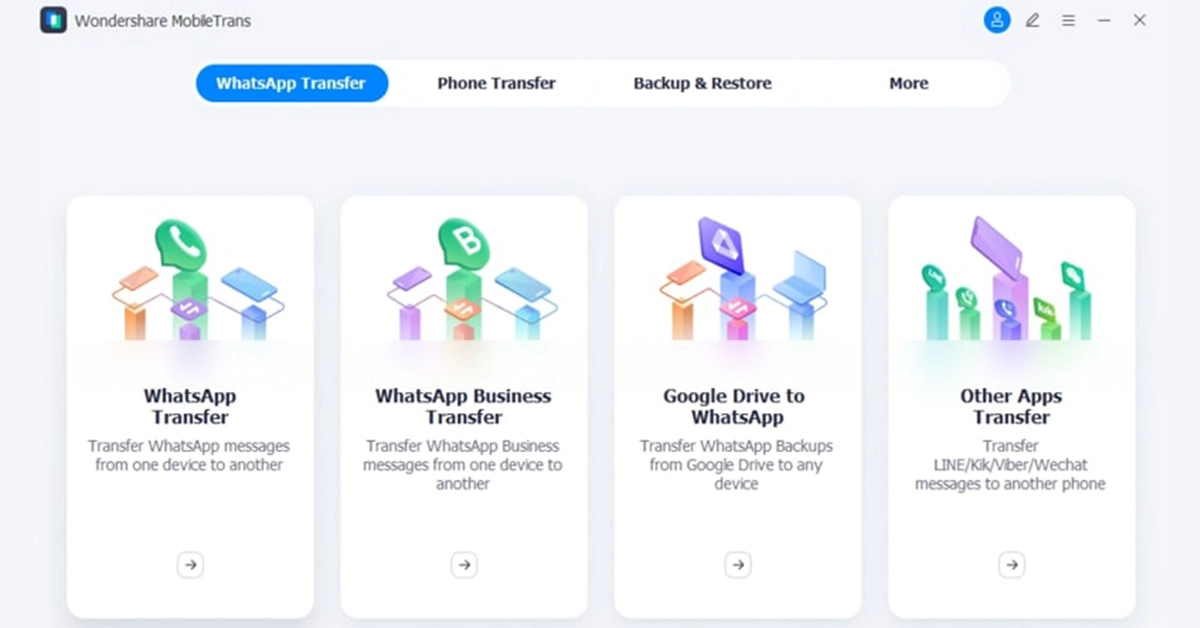Viewport: 1200px width, 628px height.
Task: Click arrow button under WhatsApp Business Transfer
Action: tap(464, 565)
